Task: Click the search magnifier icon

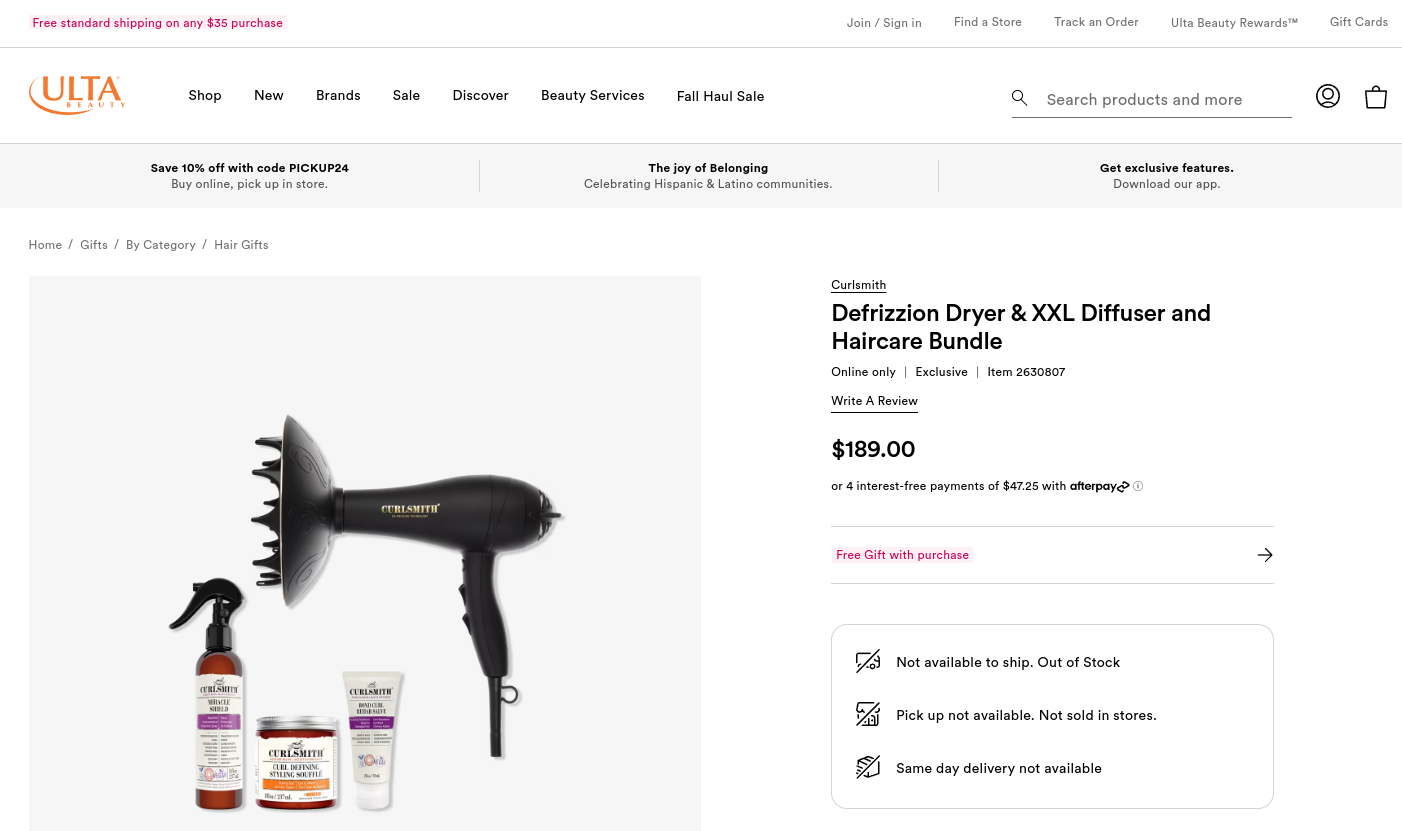Action: click(1019, 98)
